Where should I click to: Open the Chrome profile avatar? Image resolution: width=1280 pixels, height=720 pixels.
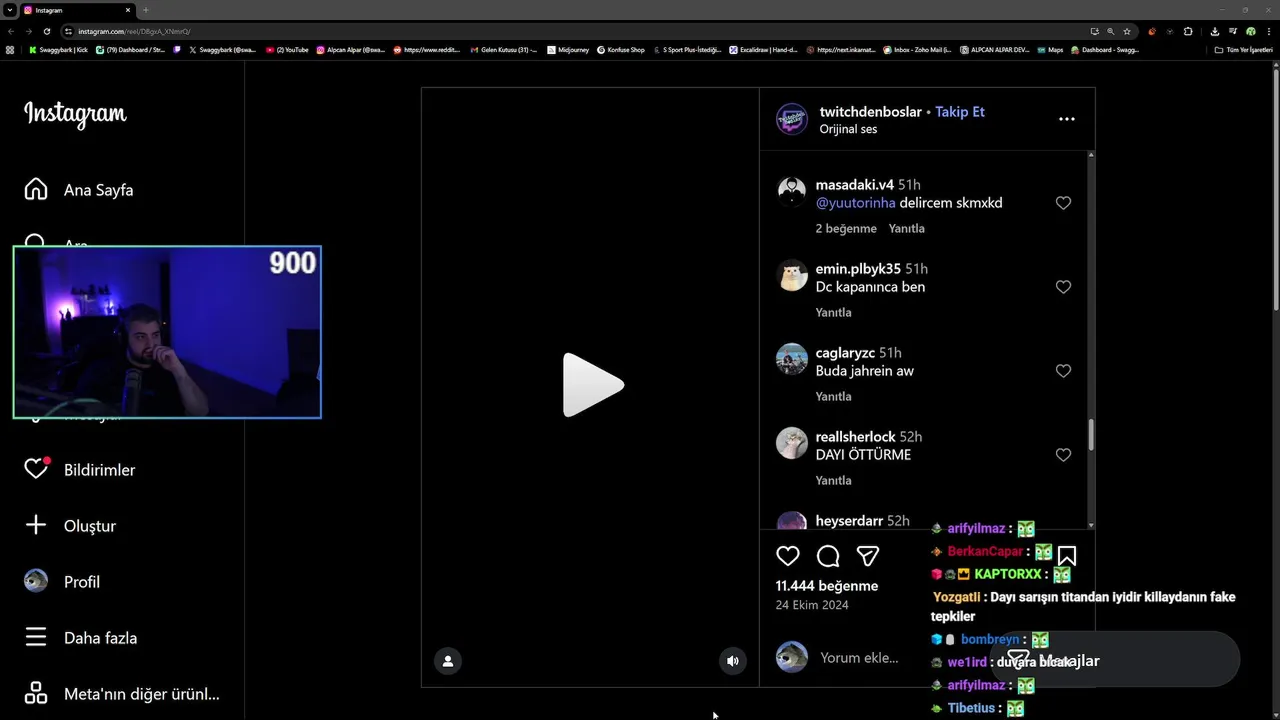[x=1251, y=31]
